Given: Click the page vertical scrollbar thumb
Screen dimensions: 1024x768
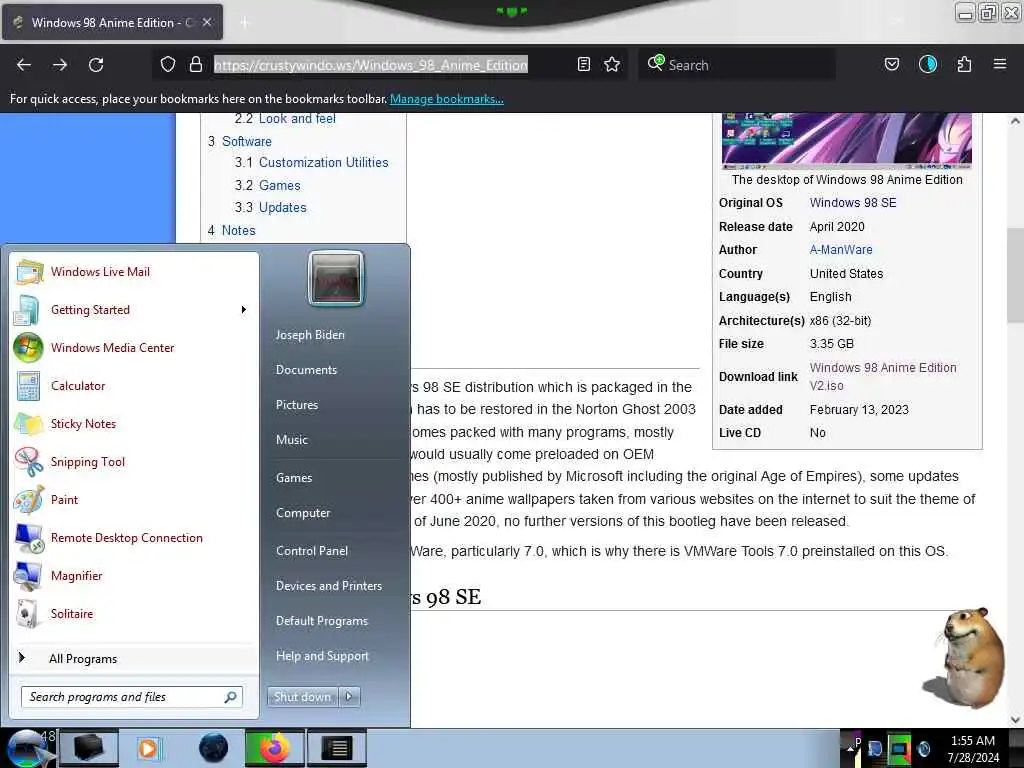Looking at the screenshot, I should tap(1015, 275).
